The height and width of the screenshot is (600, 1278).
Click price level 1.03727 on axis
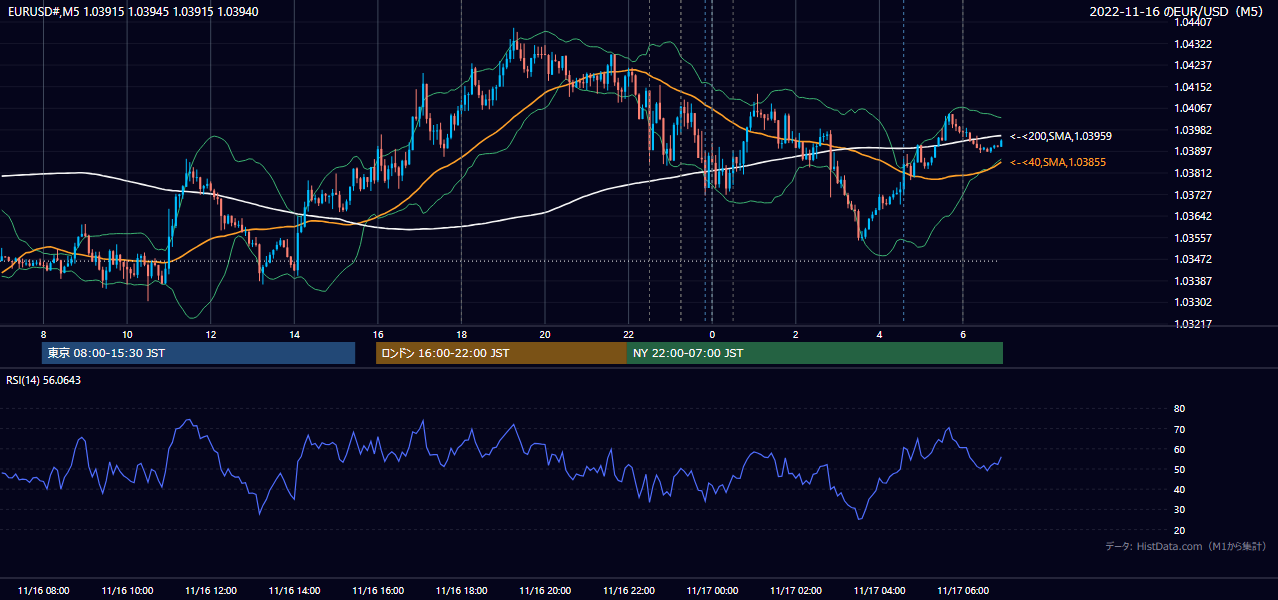point(1192,194)
